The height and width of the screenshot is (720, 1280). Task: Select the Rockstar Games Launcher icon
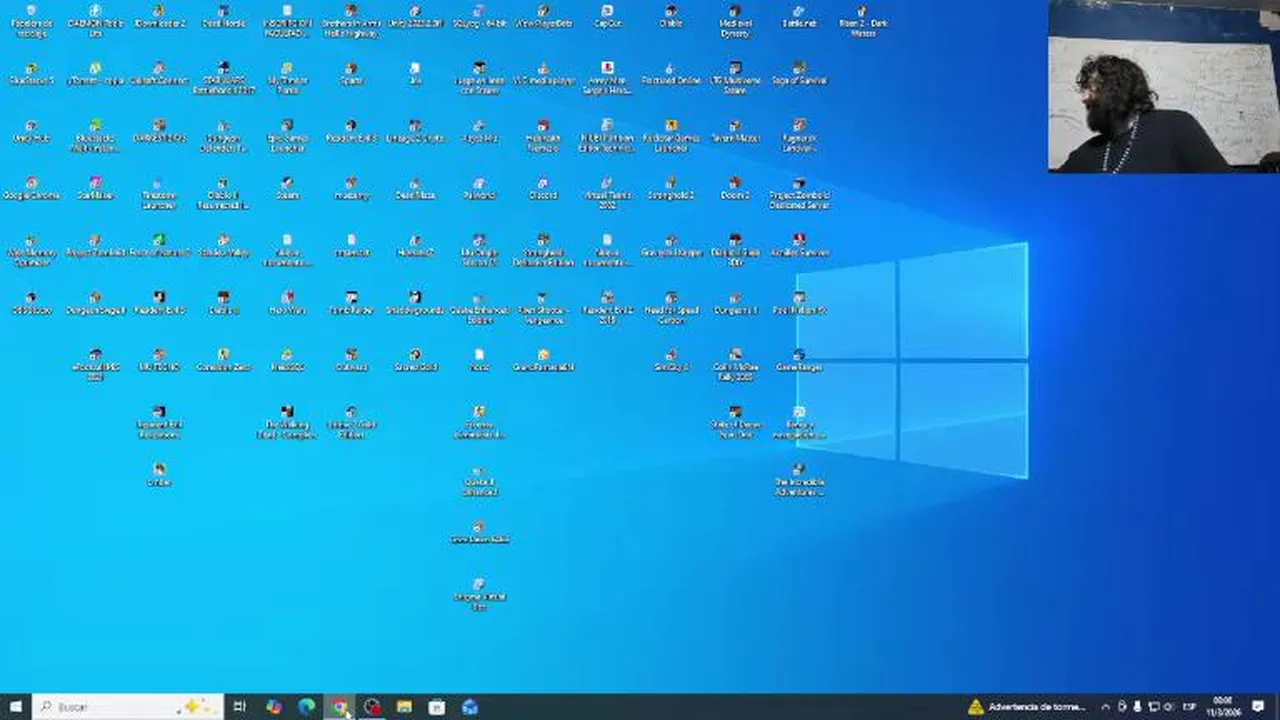pos(671,135)
